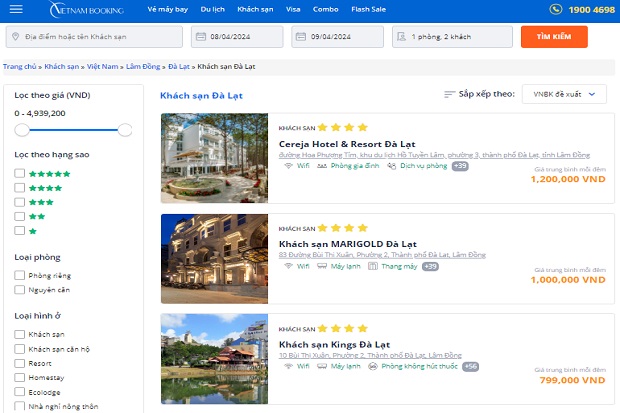The height and width of the screenshot is (413, 620).
Task: Click Wifi icon on Cereja Hotel card
Action: [289, 166]
